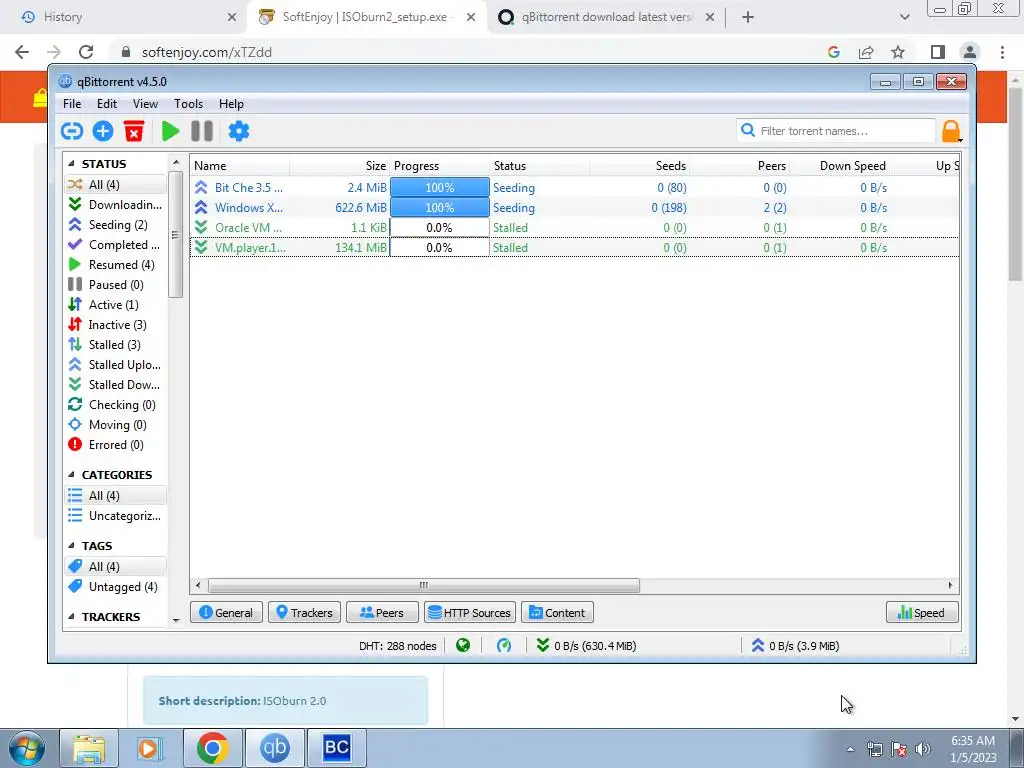This screenshot has width=1024, height=768.
Task: Click the download speed status bar entry
Action: [x=586, y=646]
